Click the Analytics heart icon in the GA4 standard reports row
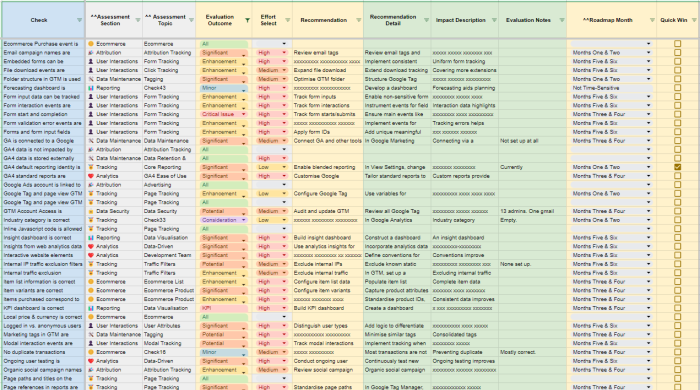The height and width of the screenshot is (390, 700). [x=91, y=176]
